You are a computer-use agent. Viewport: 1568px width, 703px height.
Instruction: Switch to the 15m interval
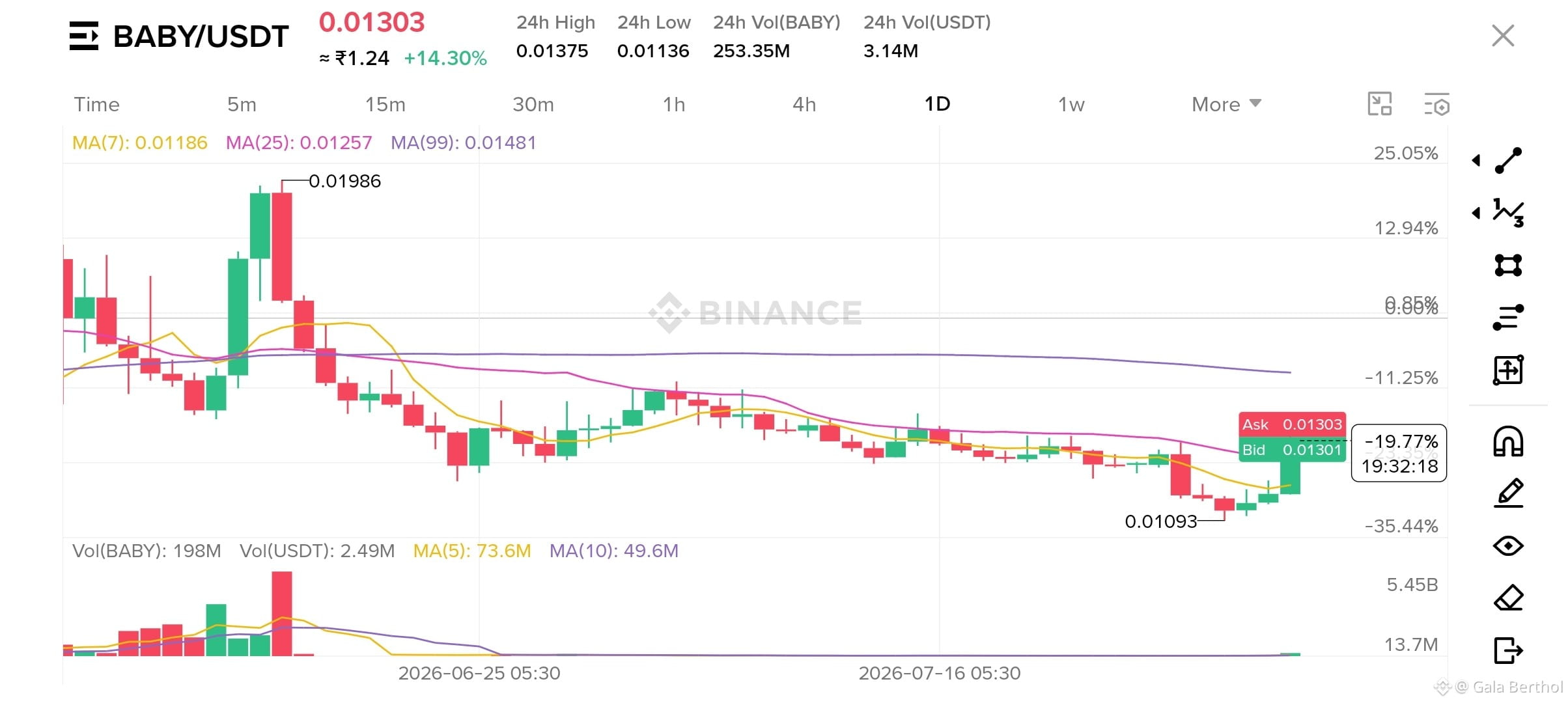point(385,104)
